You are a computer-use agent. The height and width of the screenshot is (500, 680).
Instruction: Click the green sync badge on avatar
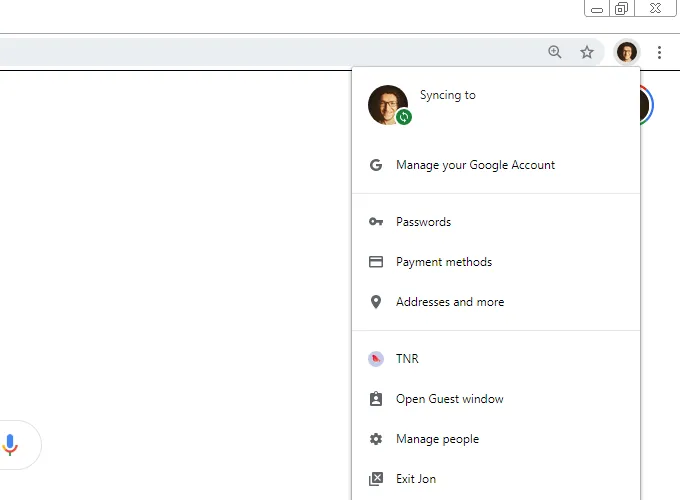pos(404,117)
